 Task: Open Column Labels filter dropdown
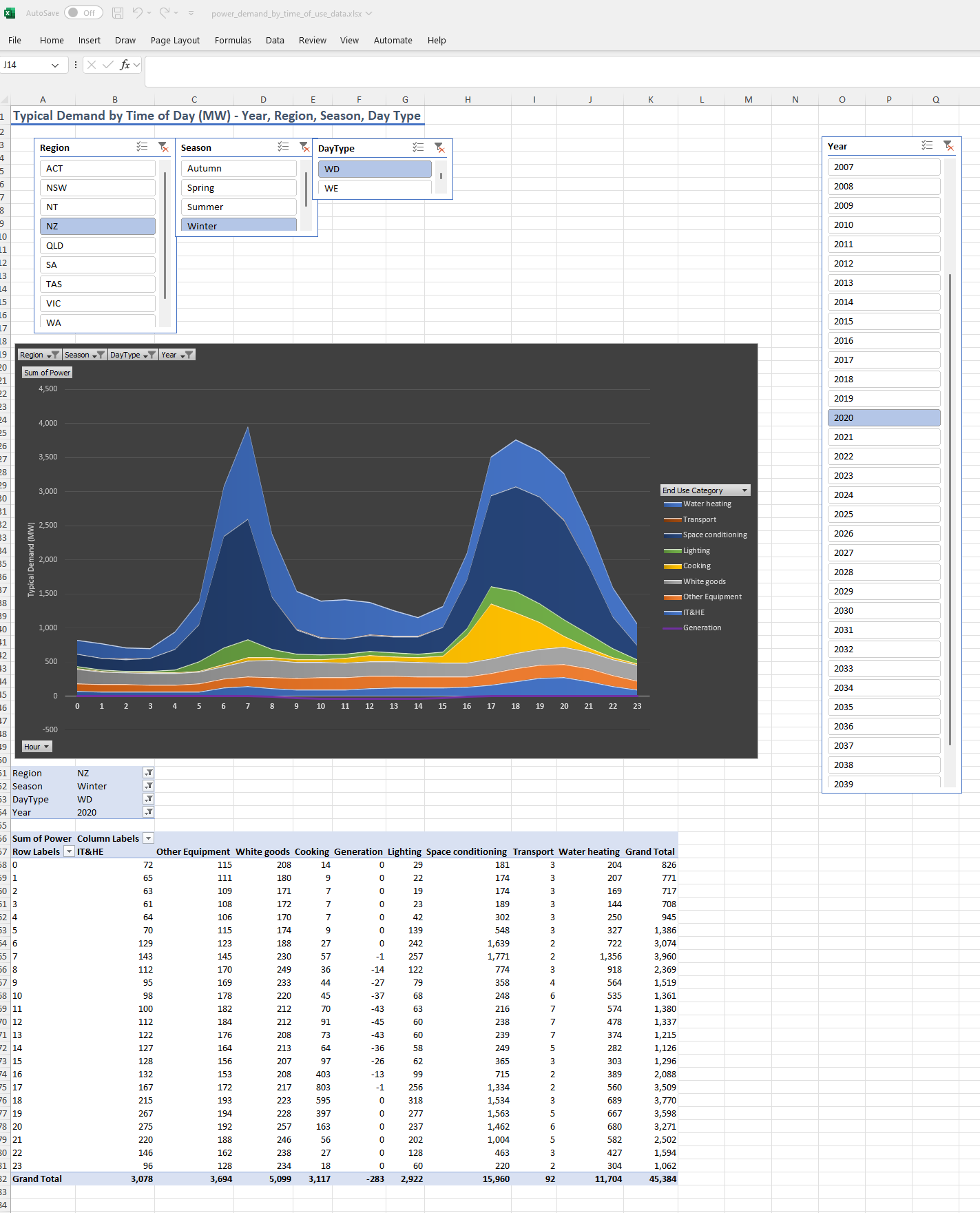(x=148, y=838)
